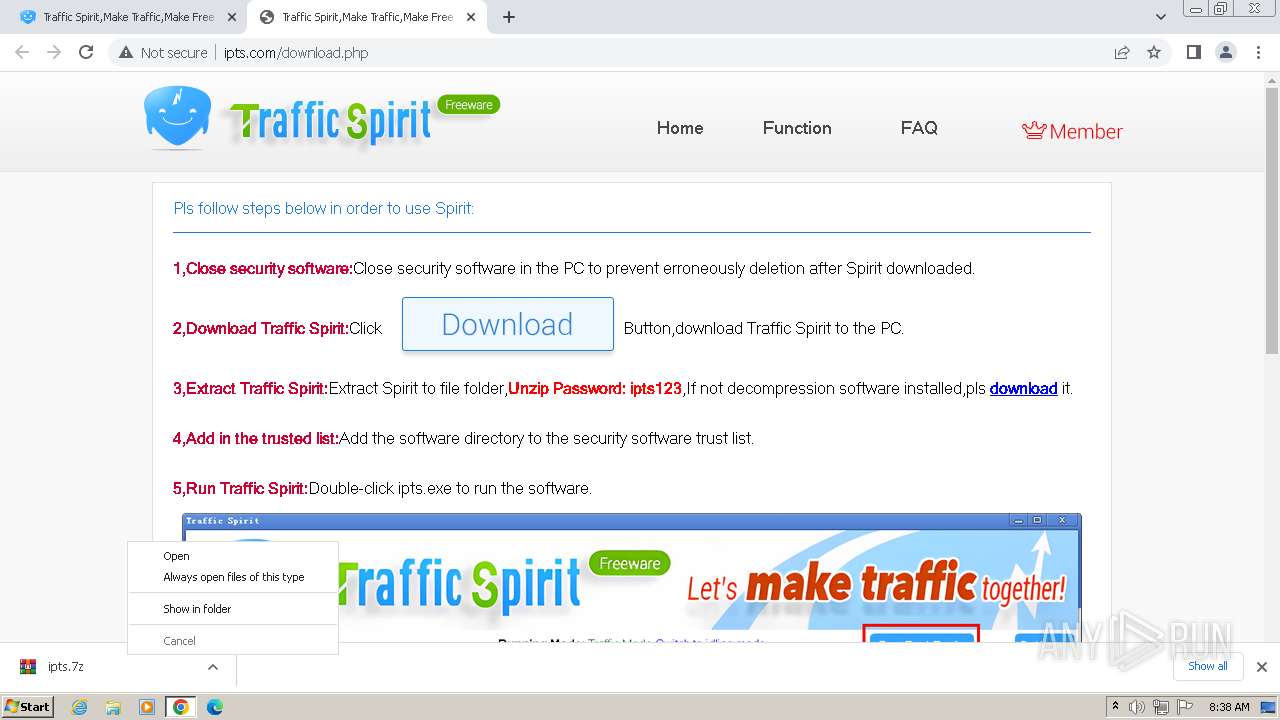Click Chrome icon in taskbar
The height and width of the screenshot is (720, 1280).
pyautogui.click(x=181, y=707)
